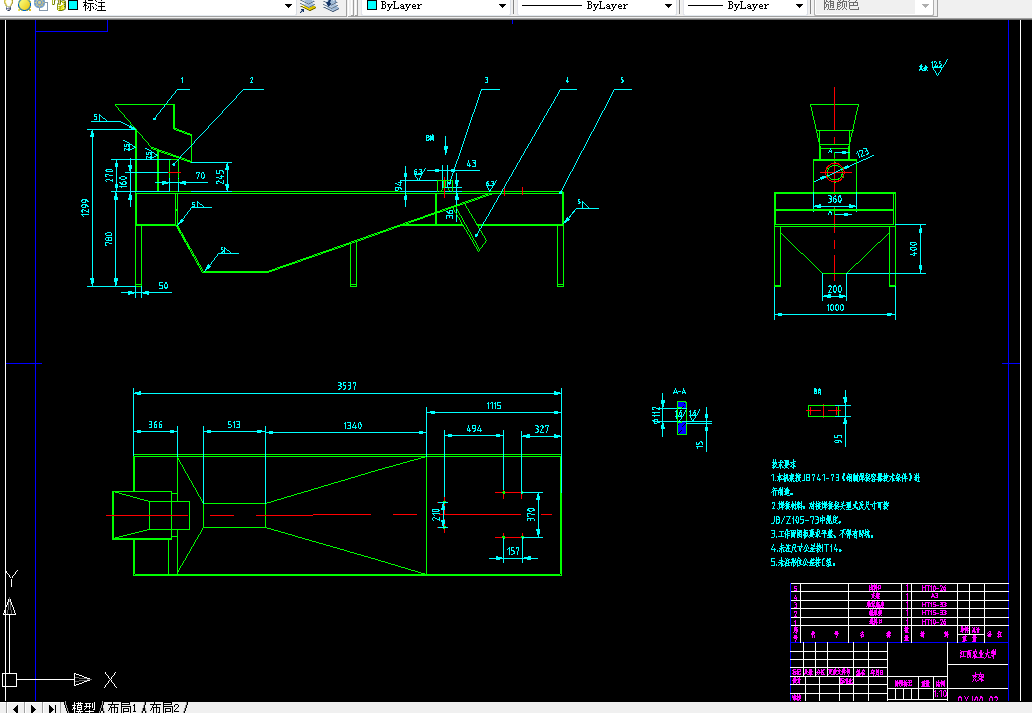Open the ByLayer lineweight dropdown
1032x713 pixels.
coord(799,6)
